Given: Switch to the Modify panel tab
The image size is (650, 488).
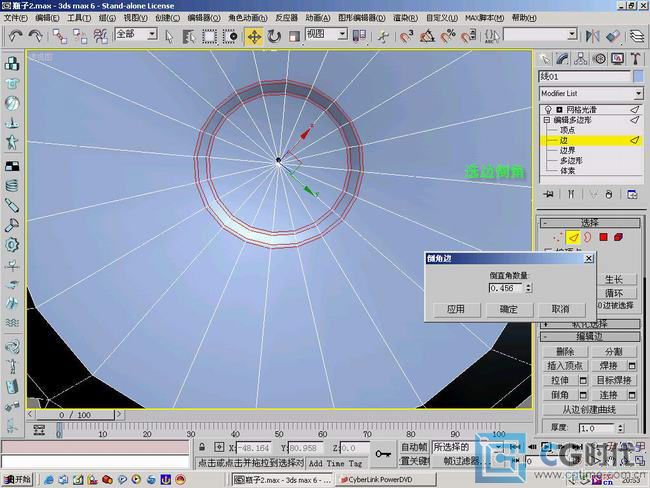Looking at the screenshot, I should [562, 59].
